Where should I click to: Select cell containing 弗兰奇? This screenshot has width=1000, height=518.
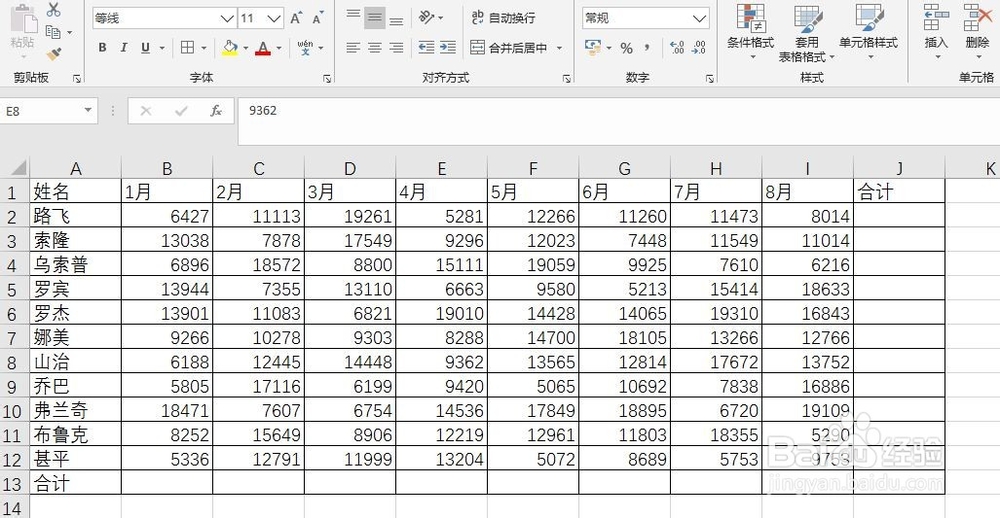click(75, 410)
